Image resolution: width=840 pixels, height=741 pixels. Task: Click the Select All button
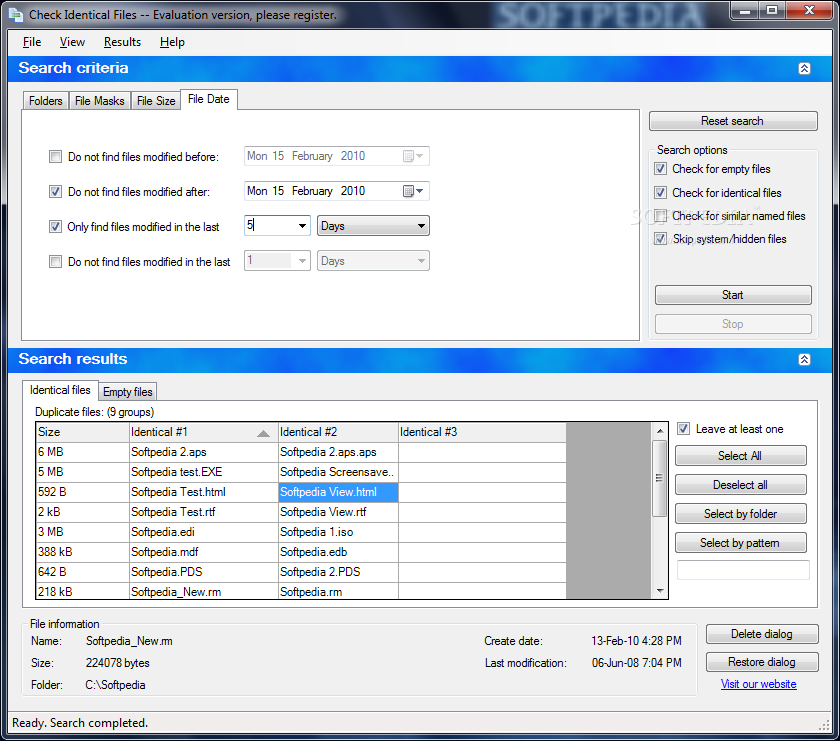point(740,456)
